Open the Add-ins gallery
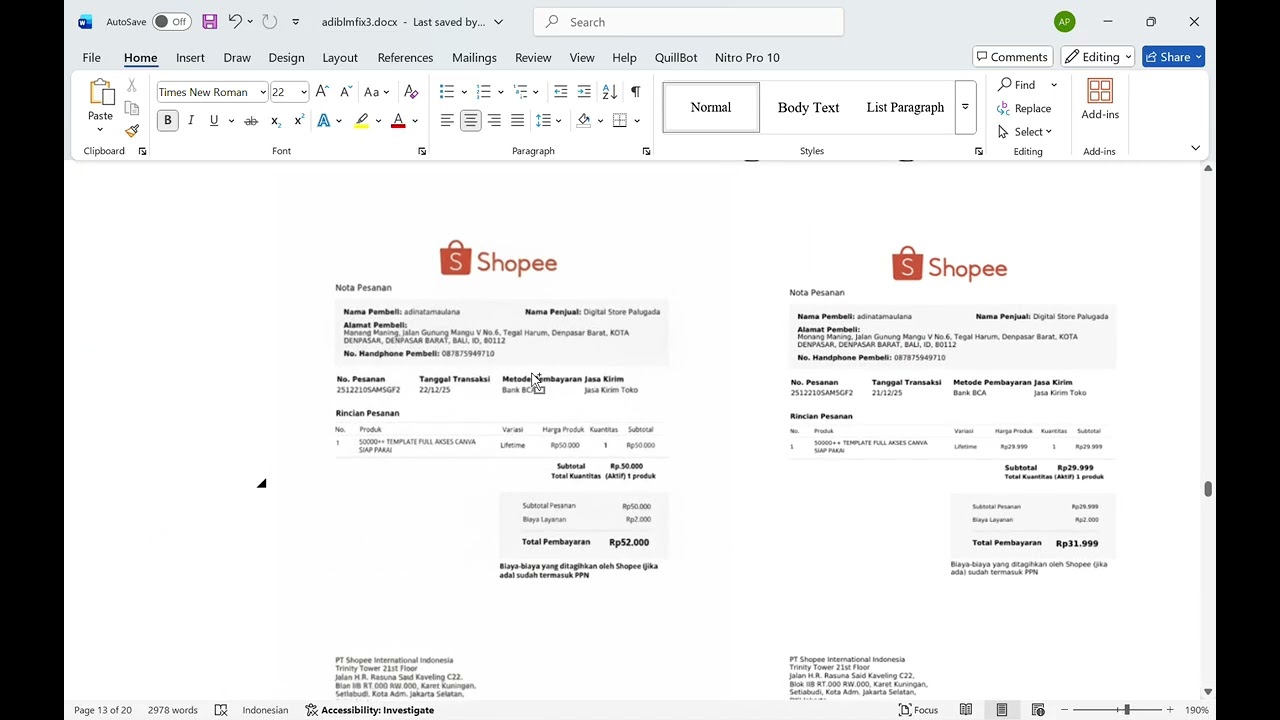 click(x=1100, y=100)
